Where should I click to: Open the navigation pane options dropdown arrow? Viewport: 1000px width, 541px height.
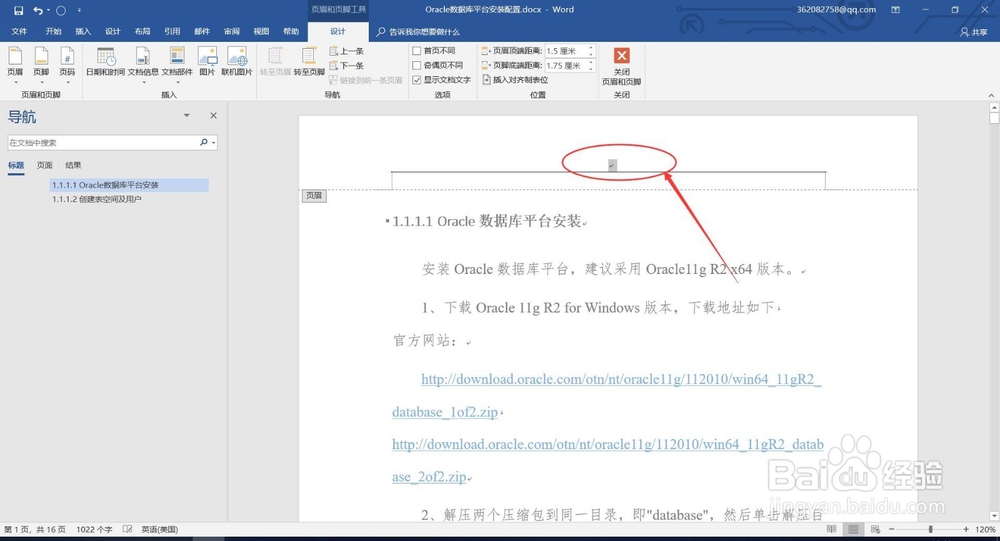(187, 115)
